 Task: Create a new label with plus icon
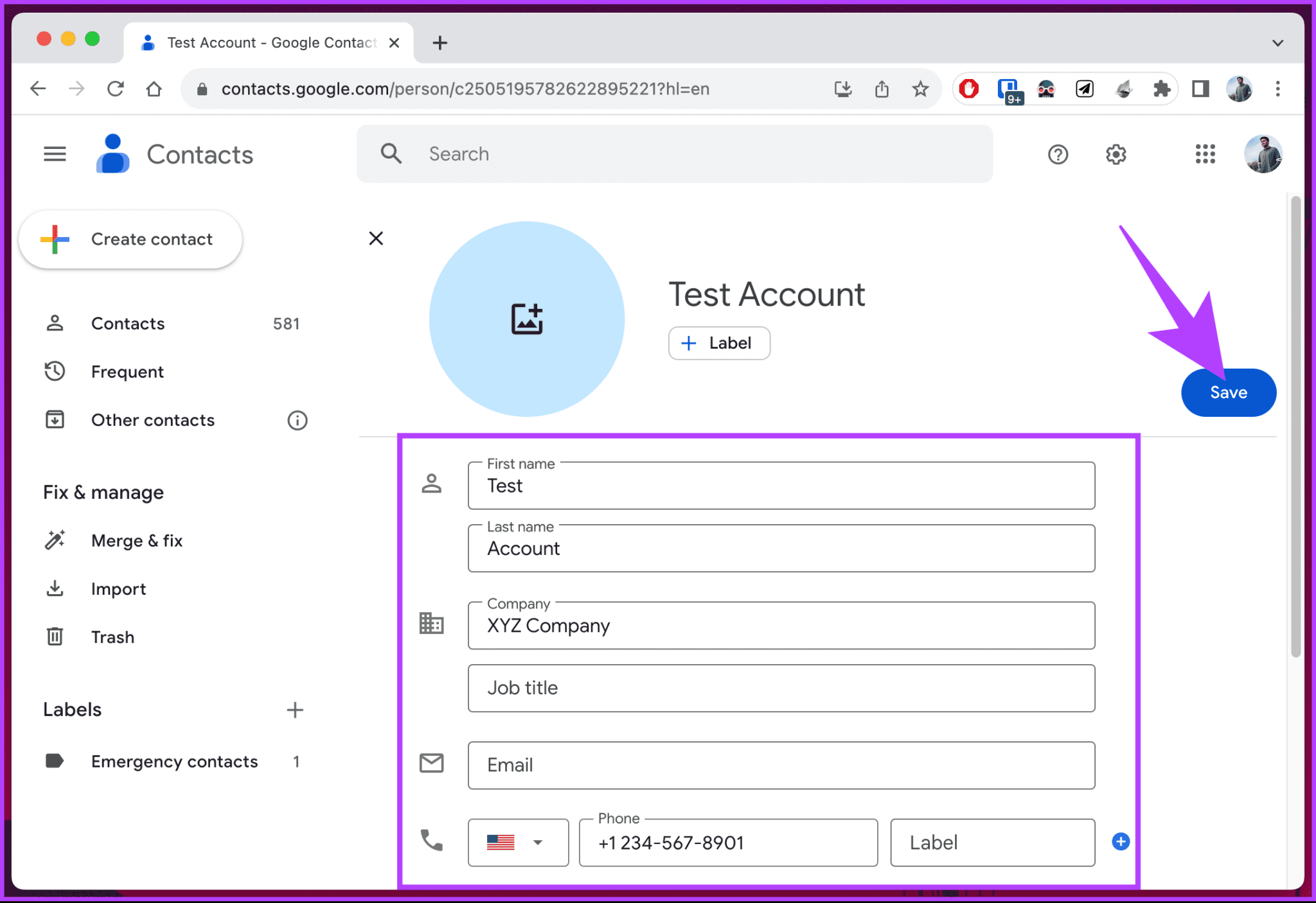pyautogui.click(x=295, y=710)
